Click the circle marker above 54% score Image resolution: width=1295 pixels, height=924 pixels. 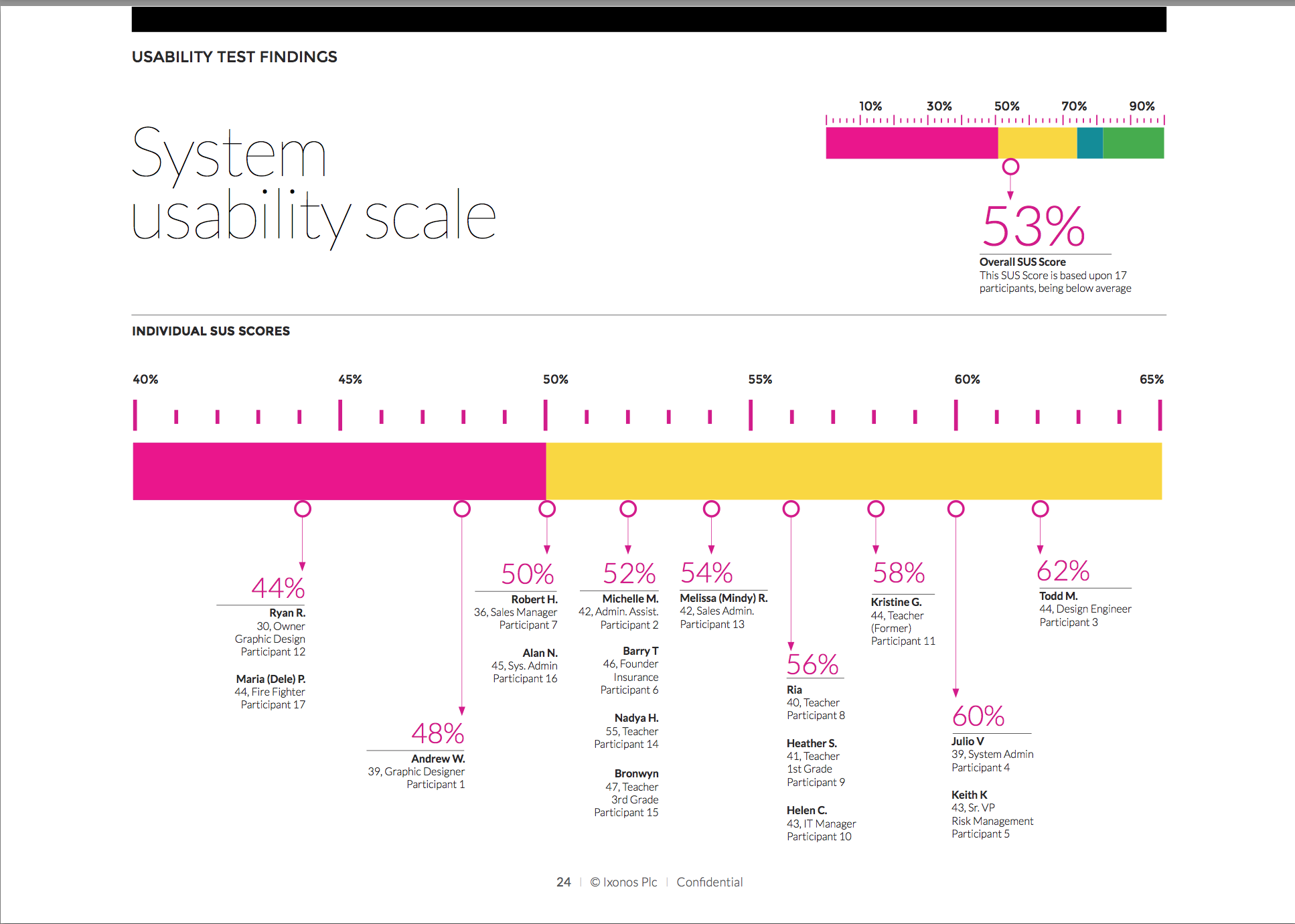click(711, 509)
